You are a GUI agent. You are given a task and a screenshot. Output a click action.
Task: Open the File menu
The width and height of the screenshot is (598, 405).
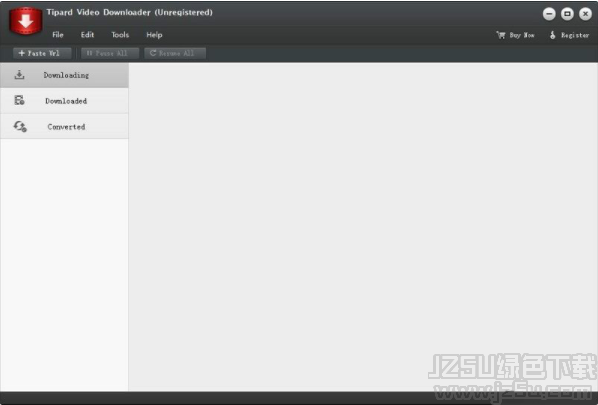click(58, 35)
